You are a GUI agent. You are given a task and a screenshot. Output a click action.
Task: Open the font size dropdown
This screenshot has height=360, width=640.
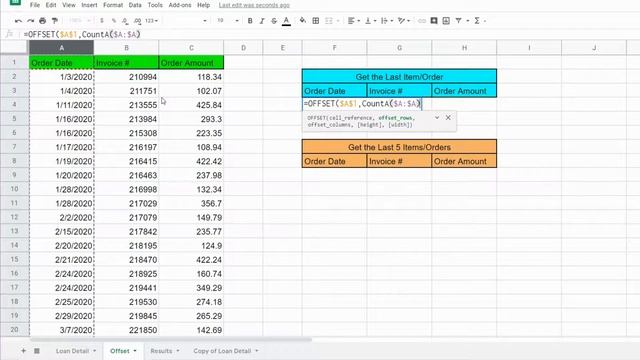(x=228, y=20)
